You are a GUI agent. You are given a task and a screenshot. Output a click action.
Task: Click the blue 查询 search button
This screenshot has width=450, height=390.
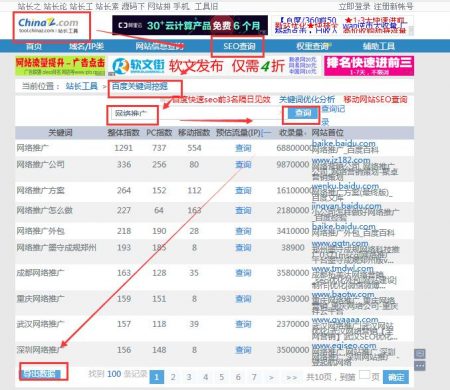[303, 113]
